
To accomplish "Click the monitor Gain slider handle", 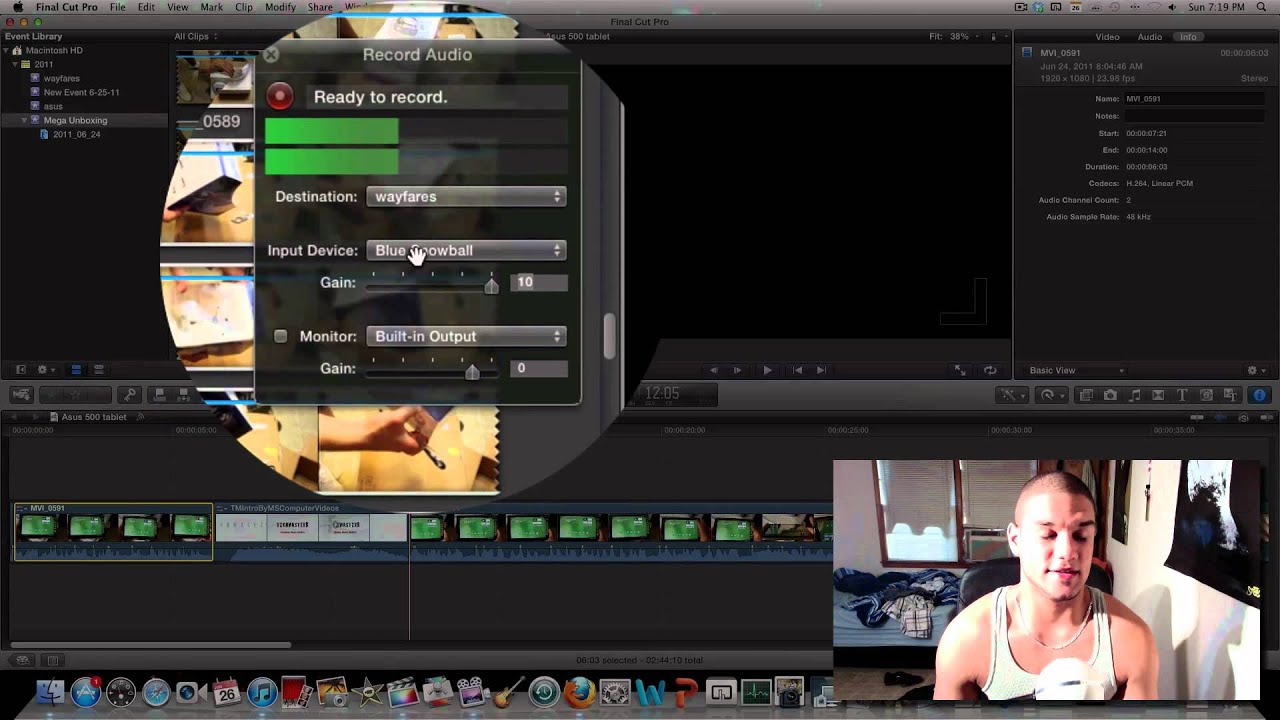I will [x=472, y=372].
